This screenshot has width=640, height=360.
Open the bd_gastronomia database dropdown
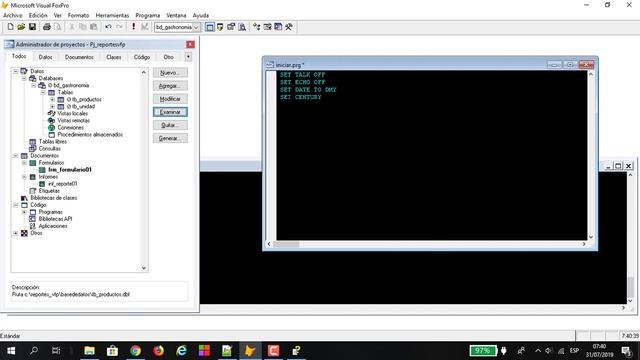pos(196,27)
